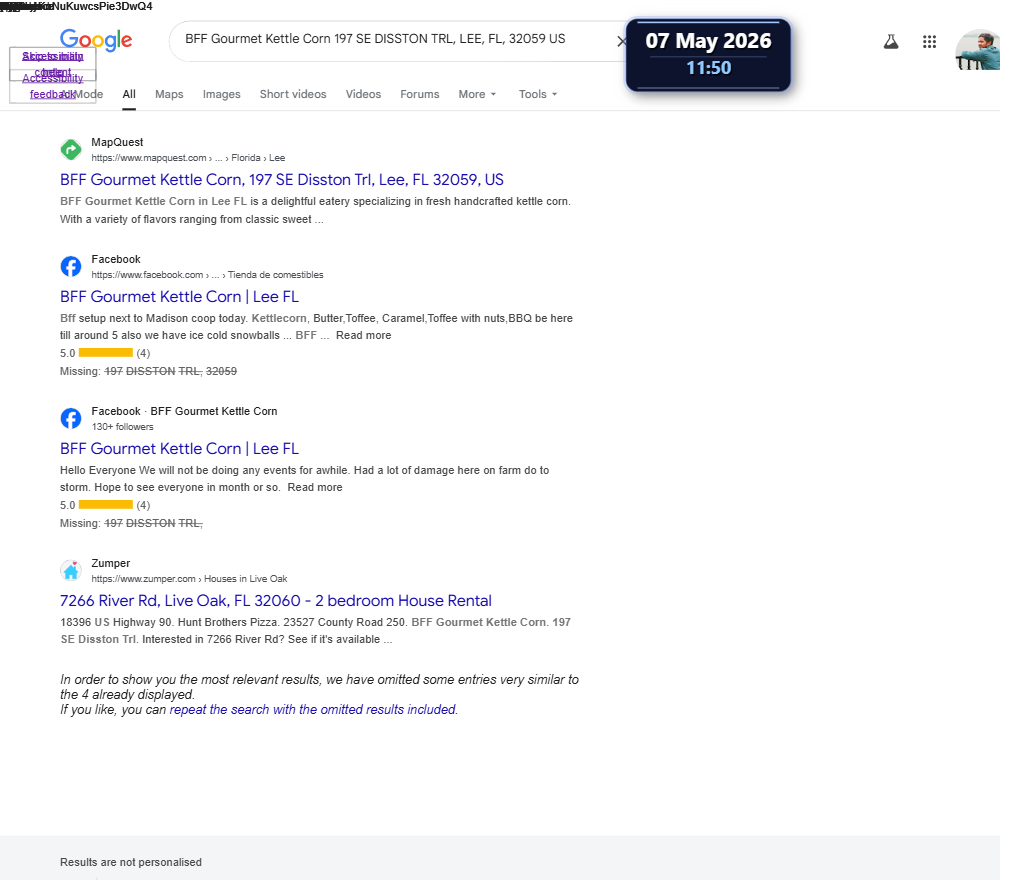
Task: Click Read more on Madison coop snippet
Action: pos(363,335)
